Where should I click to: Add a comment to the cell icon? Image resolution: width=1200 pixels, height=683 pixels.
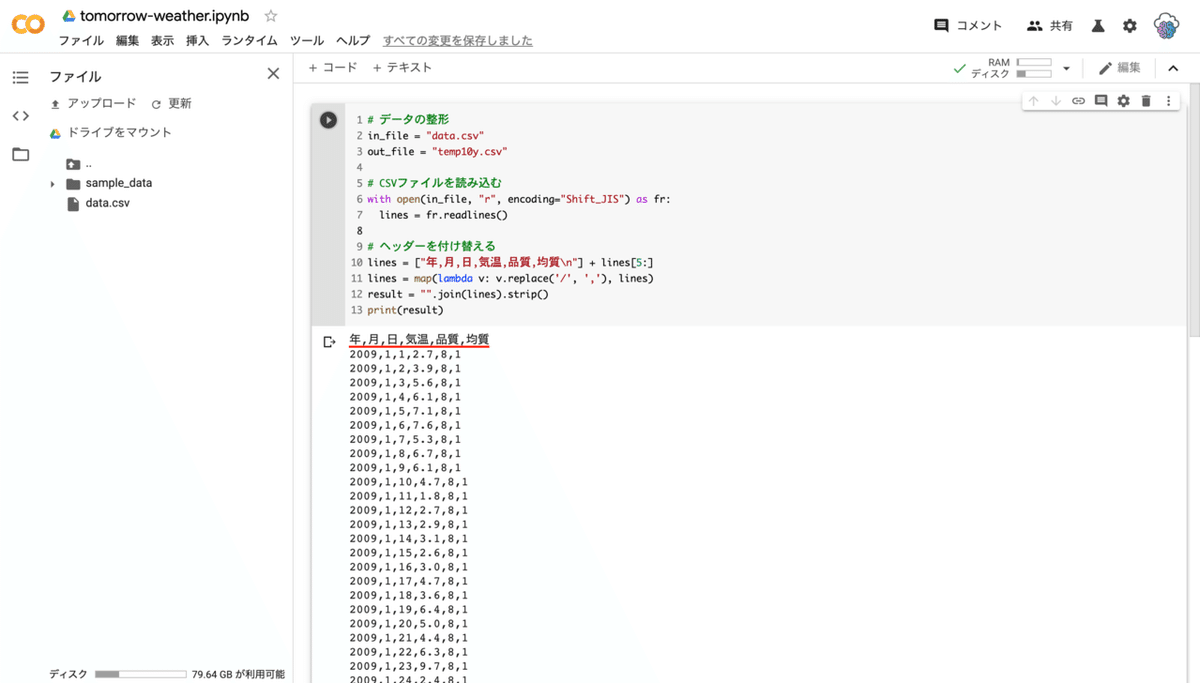coord(1101,101)
